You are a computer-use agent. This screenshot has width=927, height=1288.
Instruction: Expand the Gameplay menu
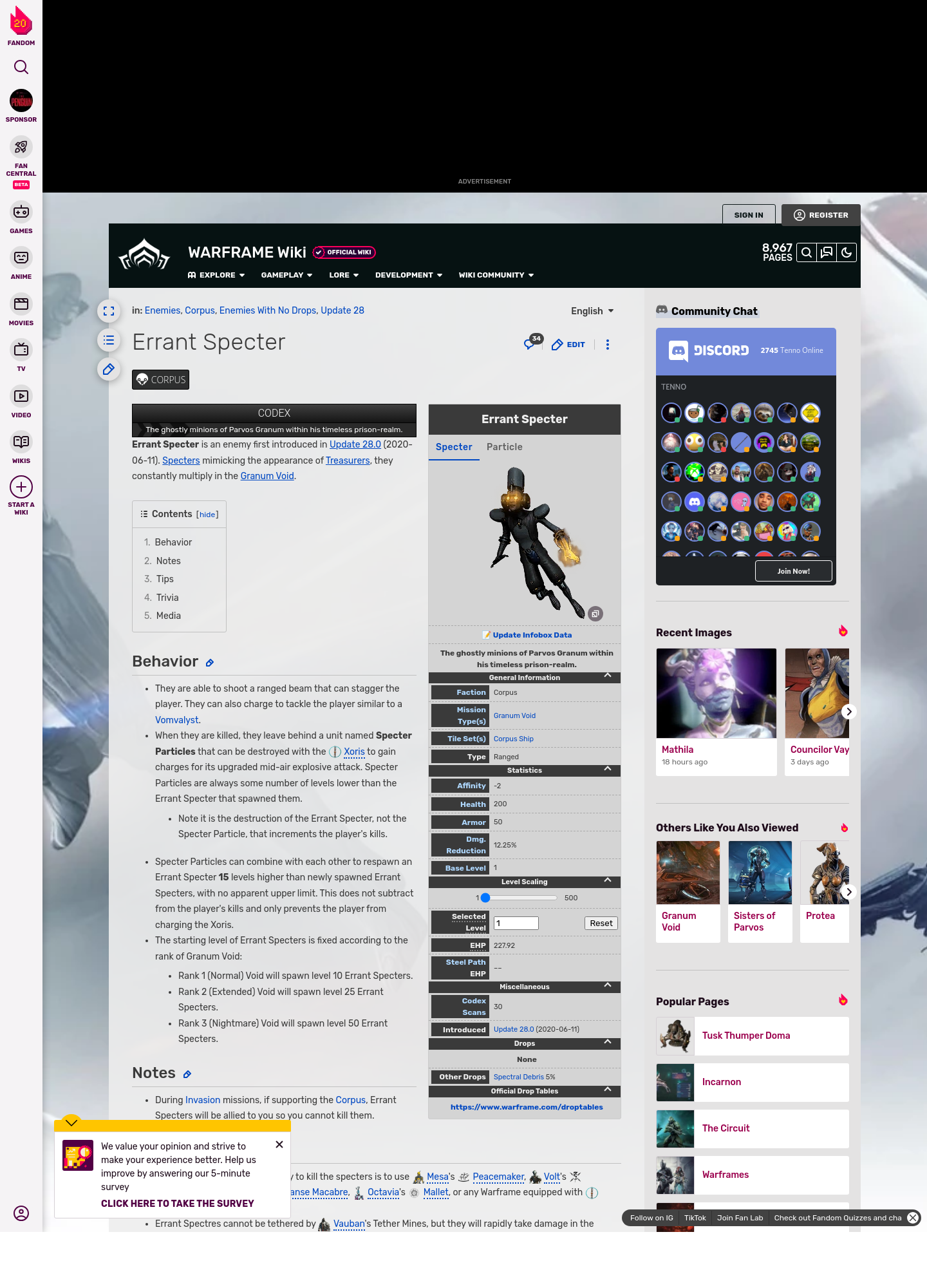pyautogui.click(x=286, y=275)
